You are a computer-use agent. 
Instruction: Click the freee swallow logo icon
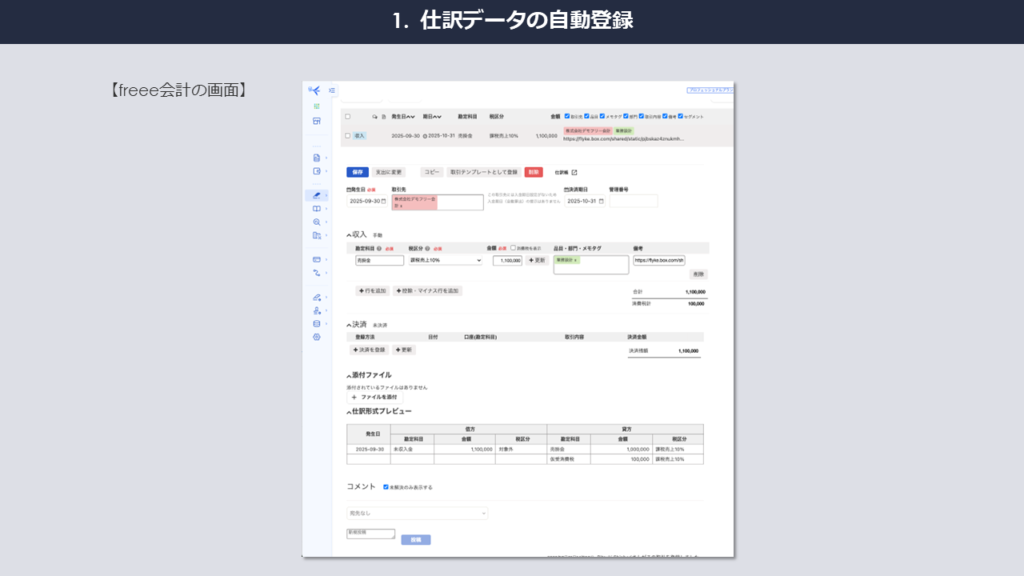pos(316,91)
